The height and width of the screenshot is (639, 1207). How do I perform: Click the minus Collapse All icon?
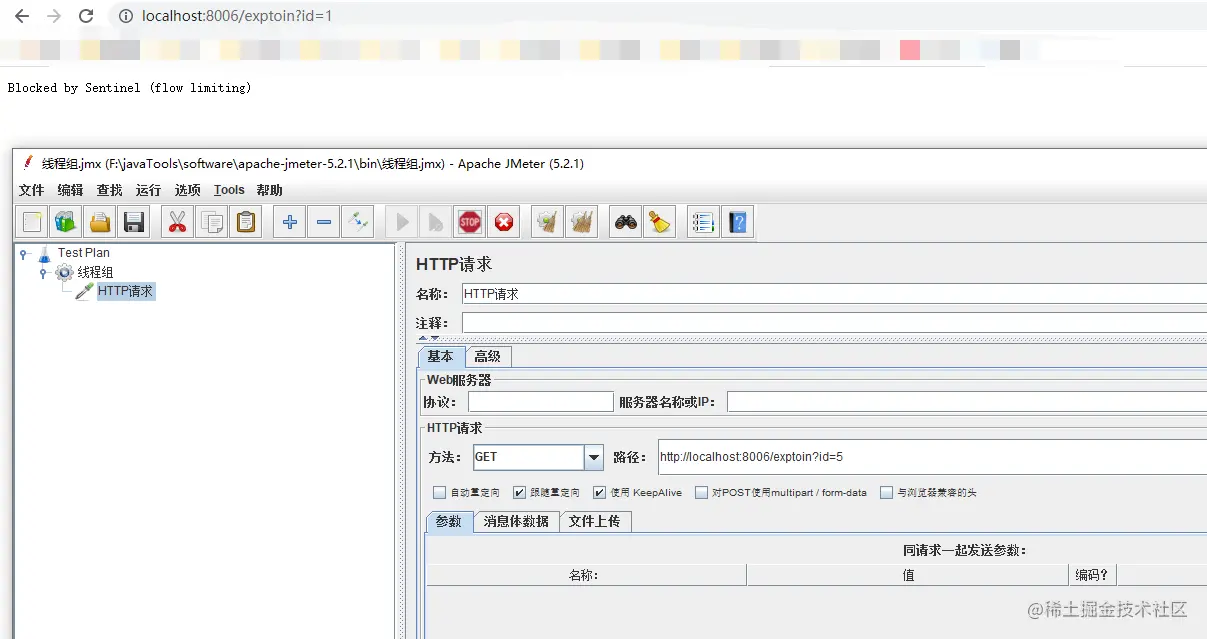[324, 222]
